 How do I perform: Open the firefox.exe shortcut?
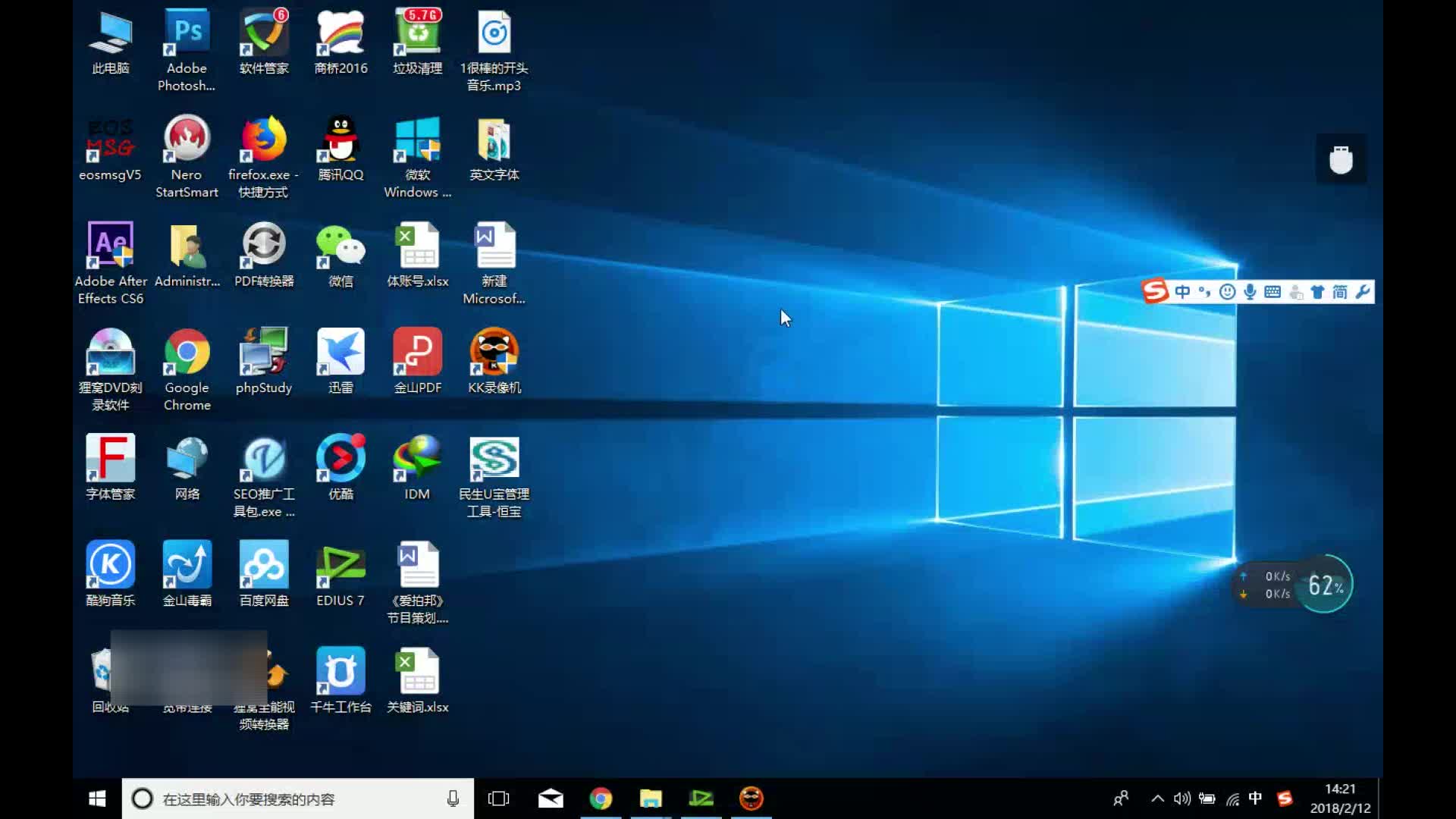(264, 157)
